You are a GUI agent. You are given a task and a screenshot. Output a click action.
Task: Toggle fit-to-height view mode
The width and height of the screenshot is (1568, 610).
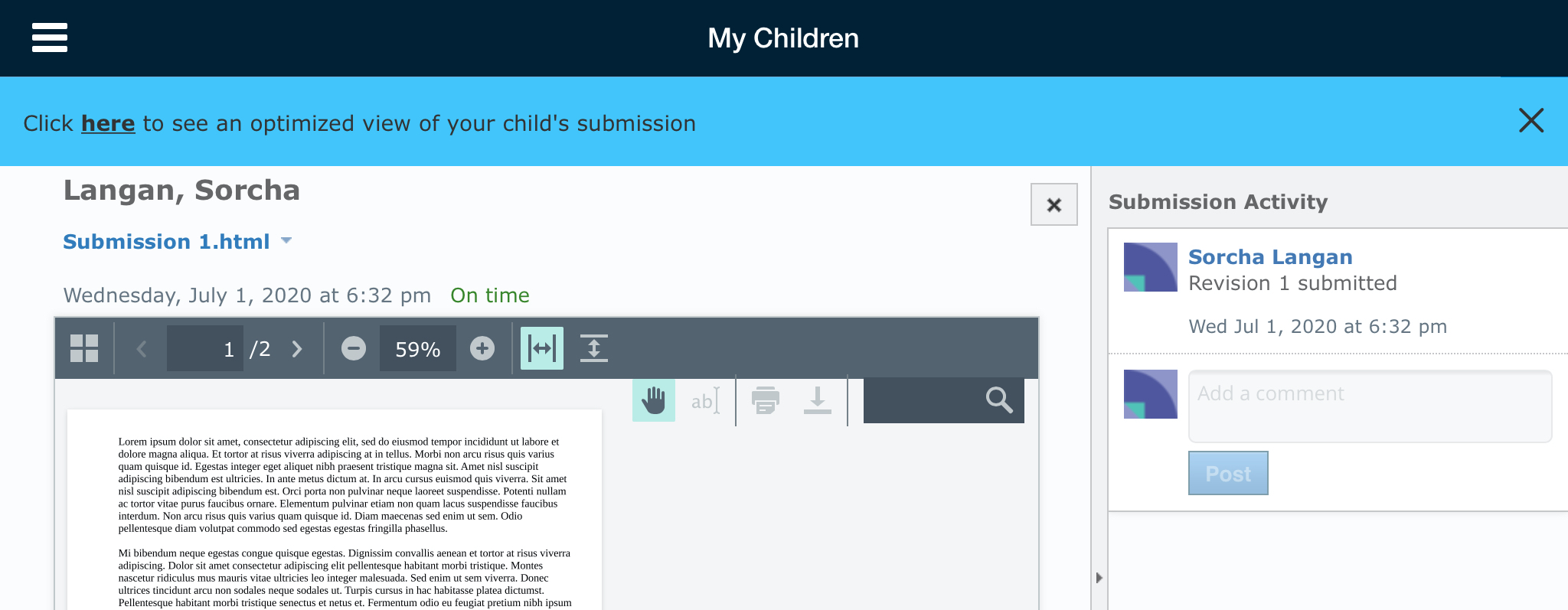pyautogui.click(x=593, y=348)
